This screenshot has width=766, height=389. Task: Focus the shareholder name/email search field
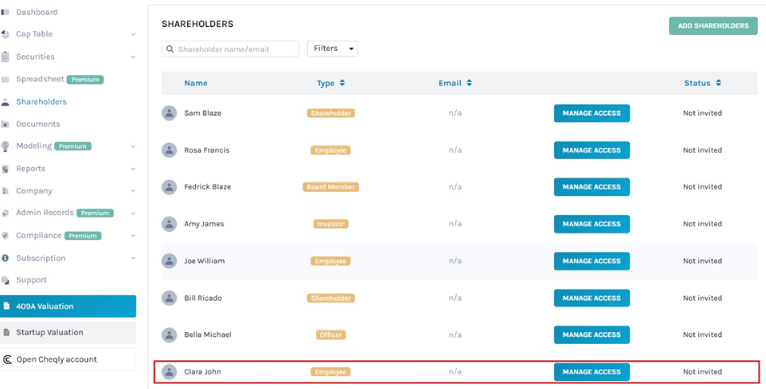[230, 49]
